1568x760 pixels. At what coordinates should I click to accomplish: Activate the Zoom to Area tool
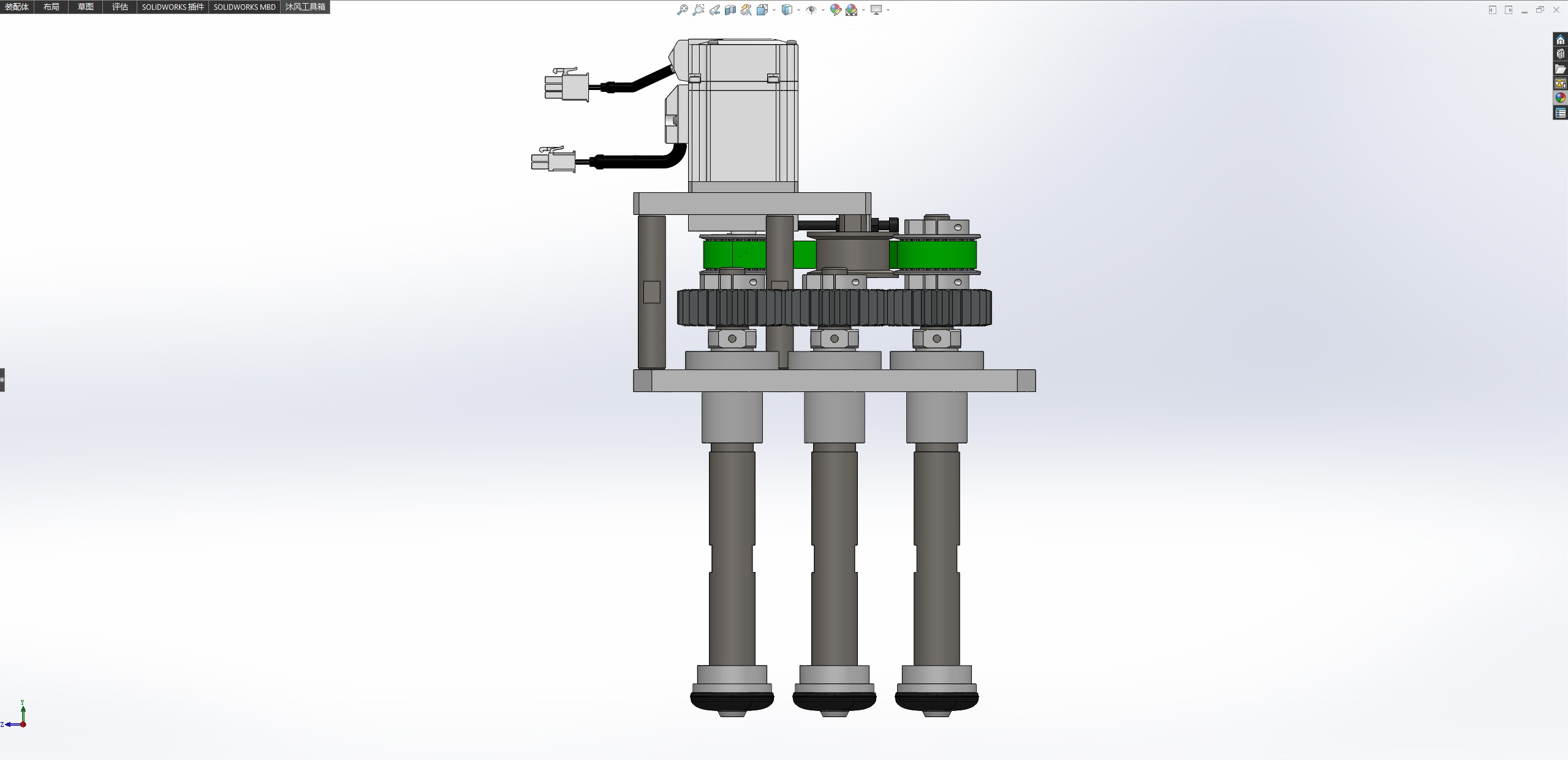click(698, 10)
